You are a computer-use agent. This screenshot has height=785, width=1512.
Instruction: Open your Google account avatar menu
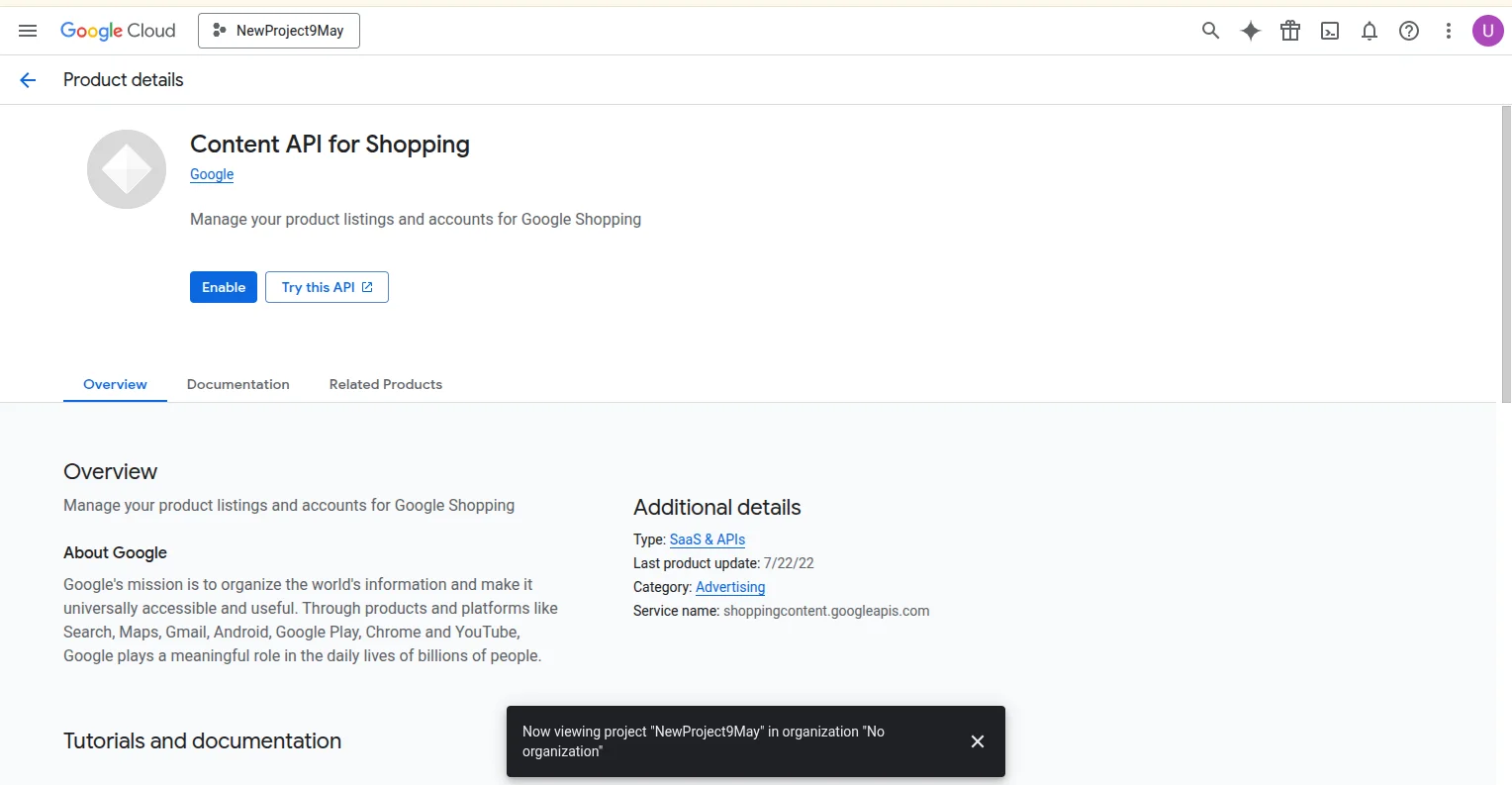point(1487,31)
